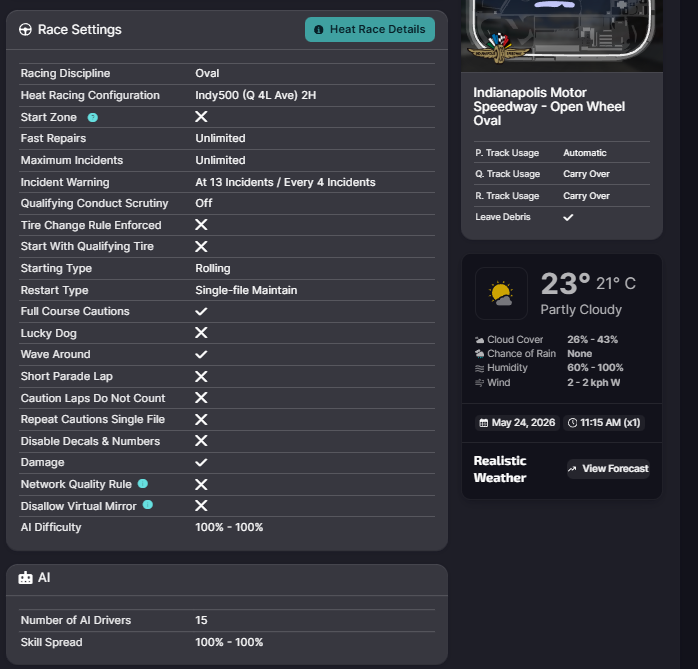Click the 'Oval' racing discipline value

click(207, 73)
